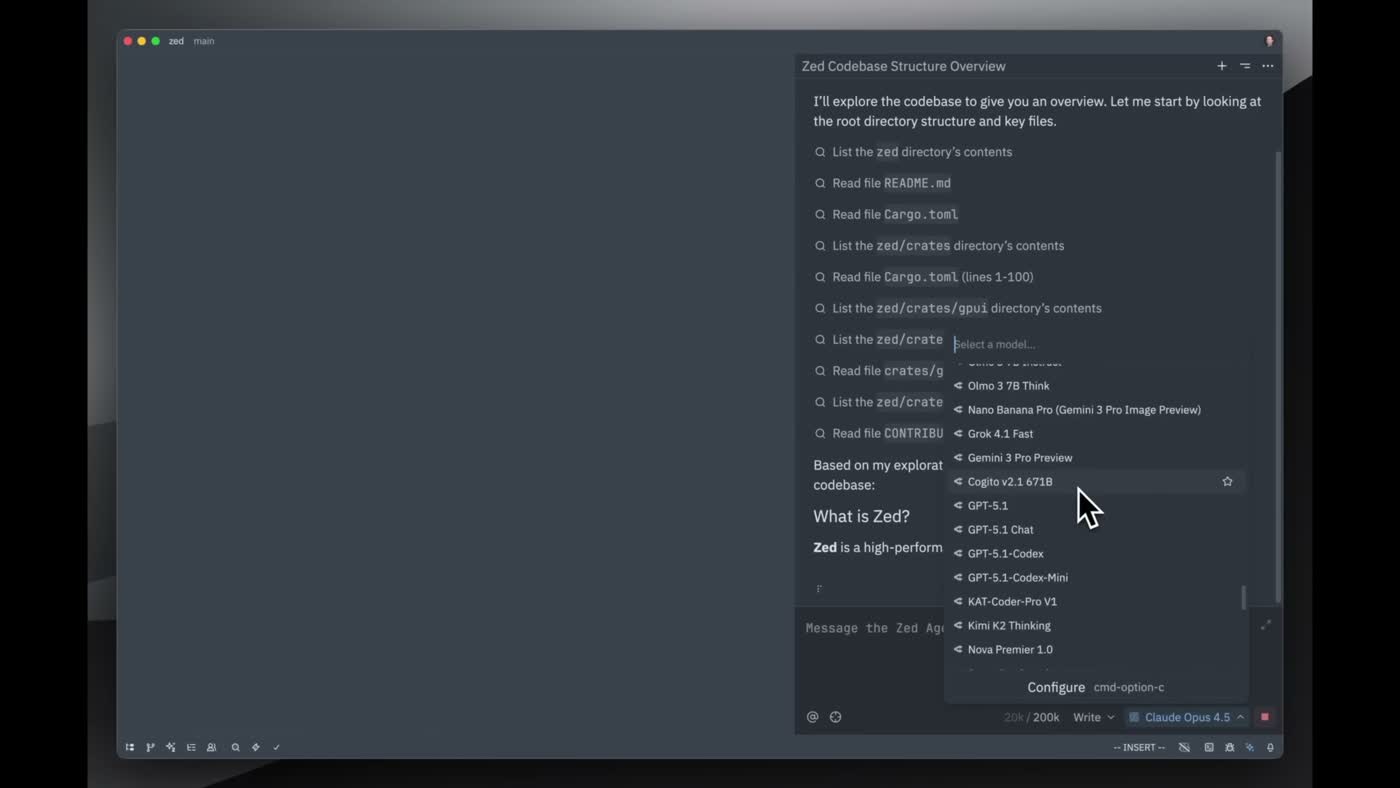
Task: Toggle the agent panel sparkle icon
Action: coord(1250,747)
